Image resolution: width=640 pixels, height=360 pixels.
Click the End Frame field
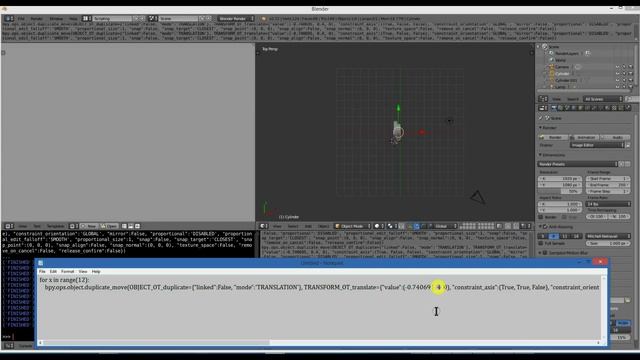(x=608, y=185)
